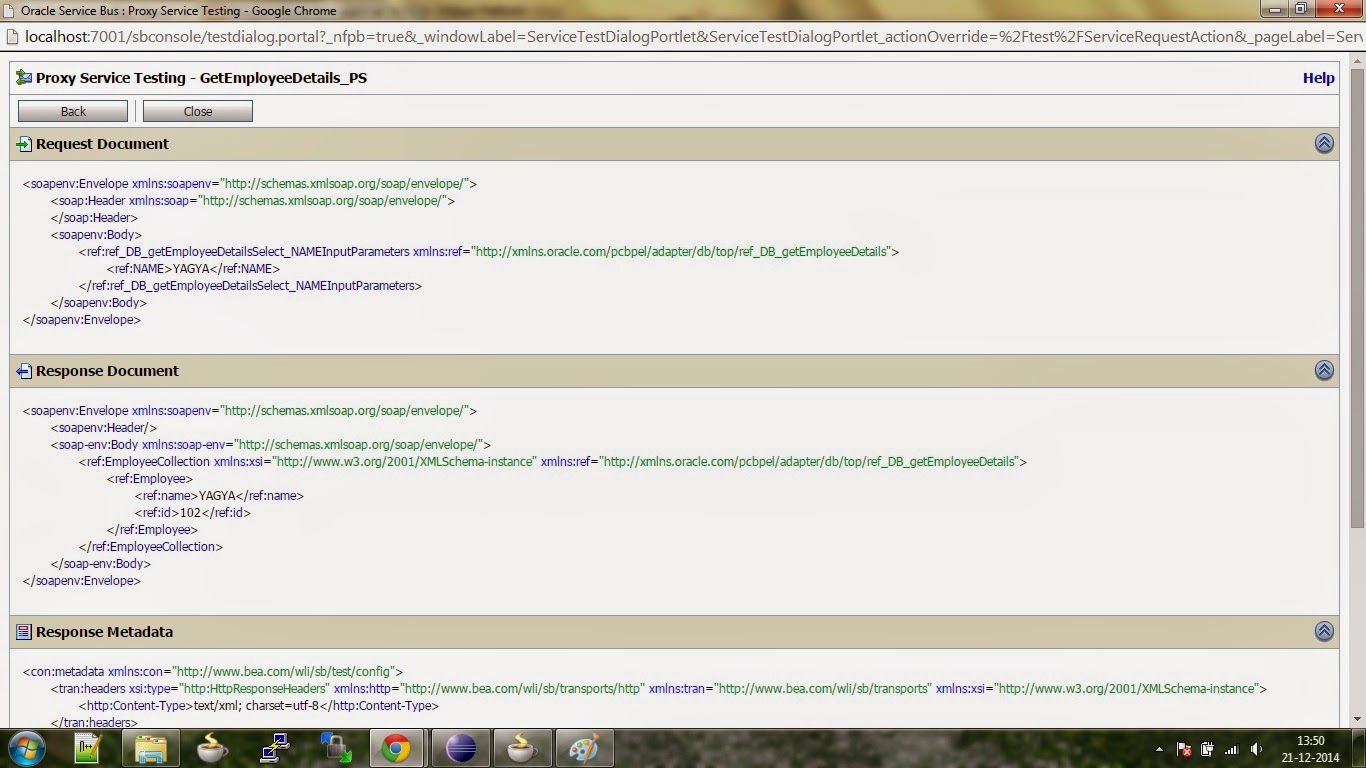Show hidden system tray icons

coord(1160,749)
